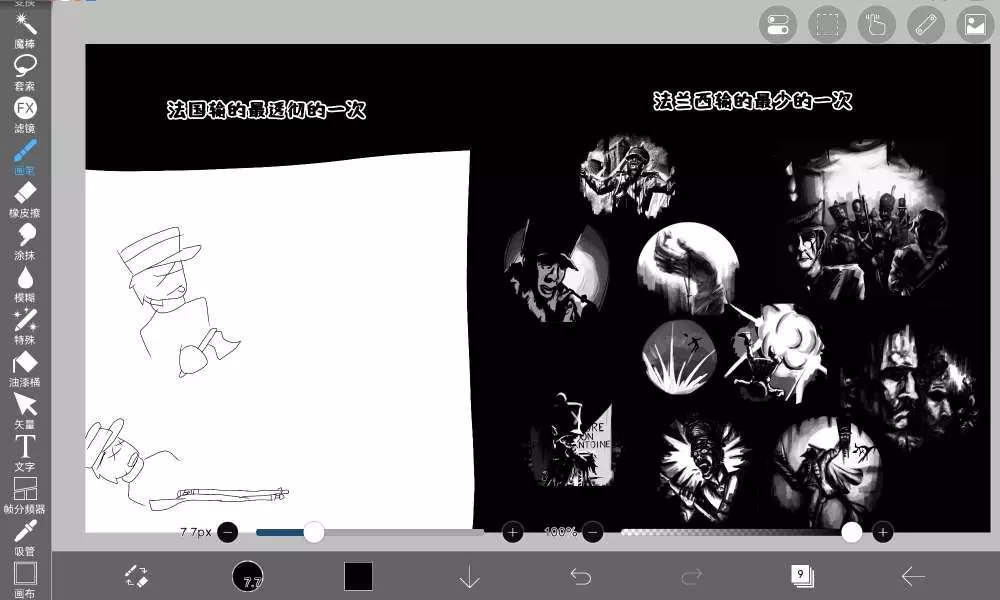Select the Paint Bucket (油漆桶) tool
The width and height of the screenshot is (1000, 600).
tap(25, 369)
